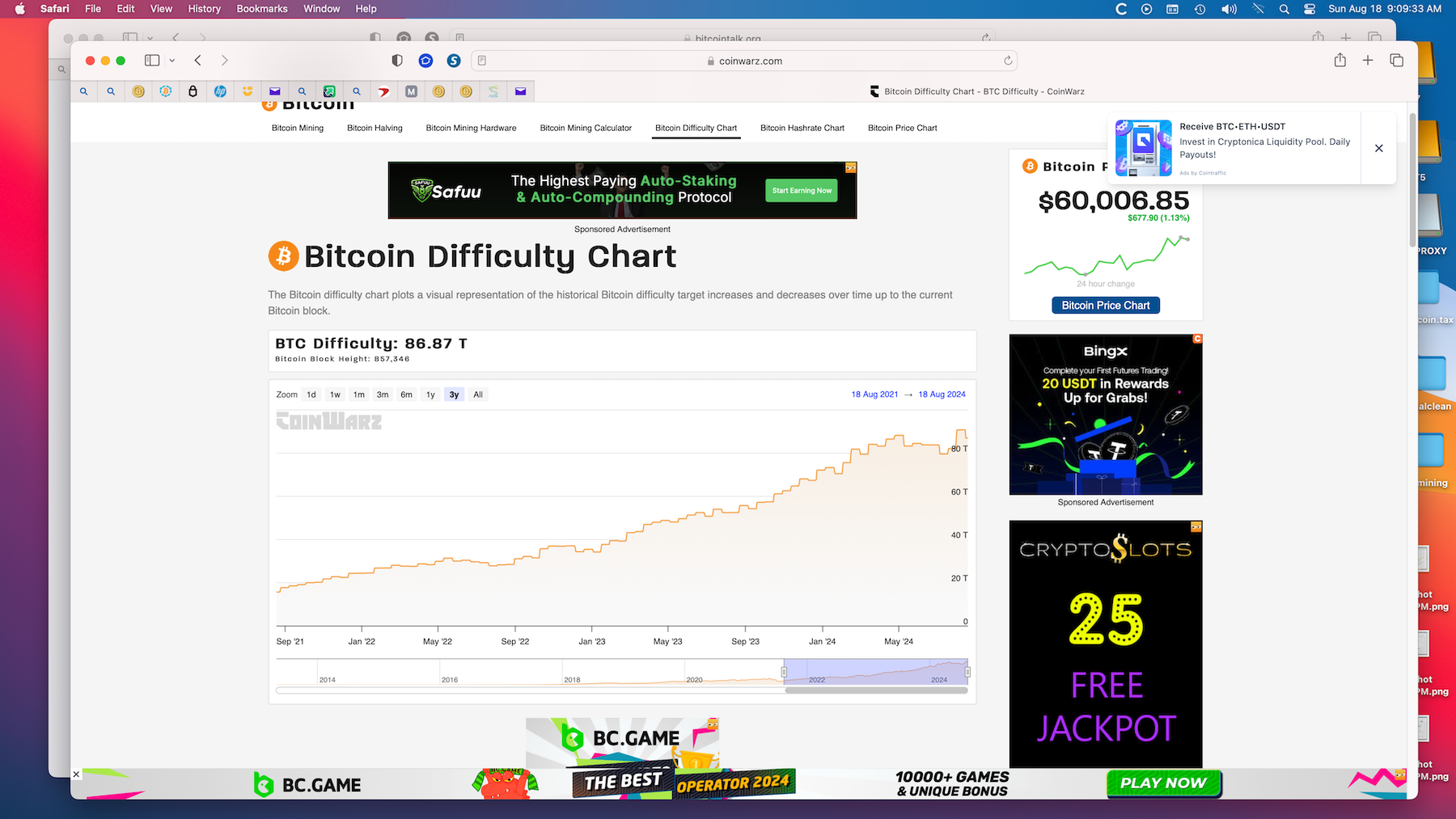Close the Cryptonica notification popup
This screenshot has height=819, width=1456.
coord(1379,148)
